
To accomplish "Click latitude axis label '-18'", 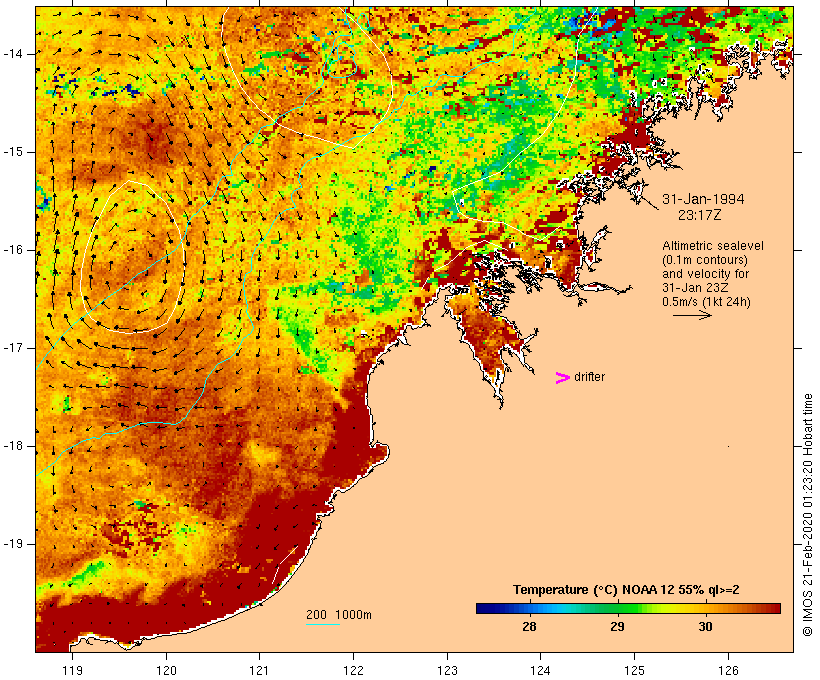I will click(x=13, y=446).
